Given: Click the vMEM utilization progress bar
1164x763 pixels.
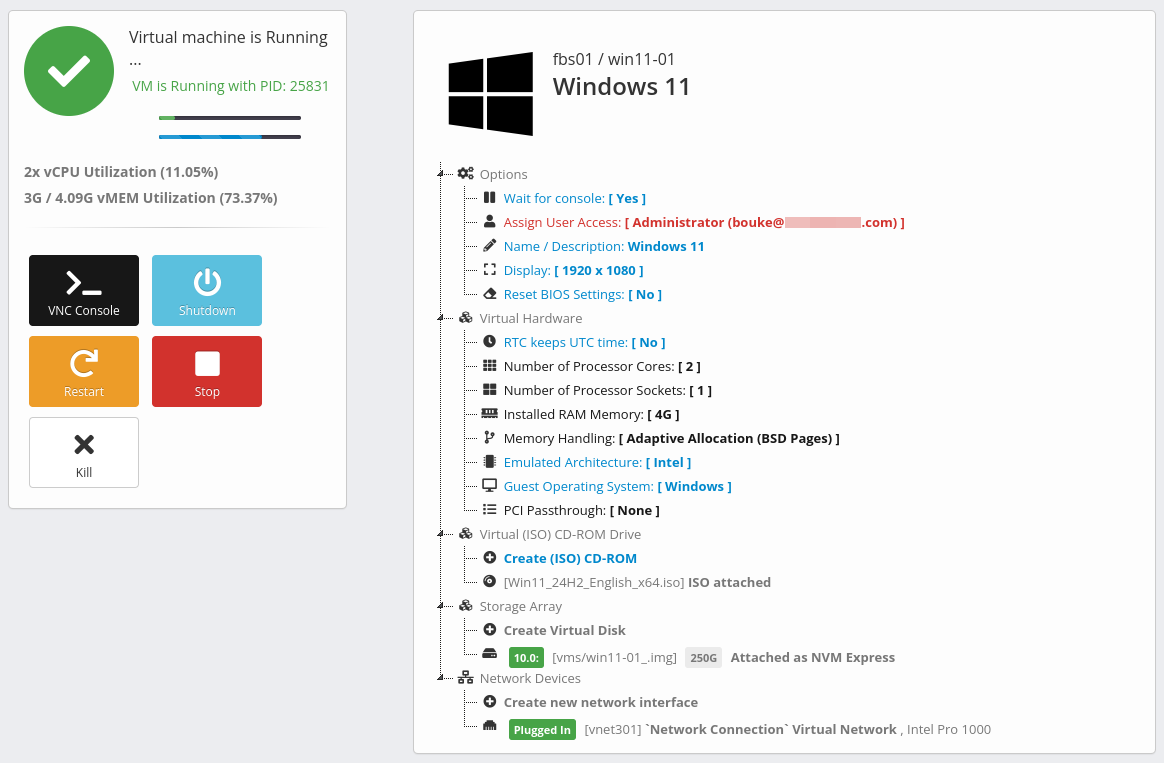Looking at the screenshot, I should pyautogui.click(x=229, y=137).
